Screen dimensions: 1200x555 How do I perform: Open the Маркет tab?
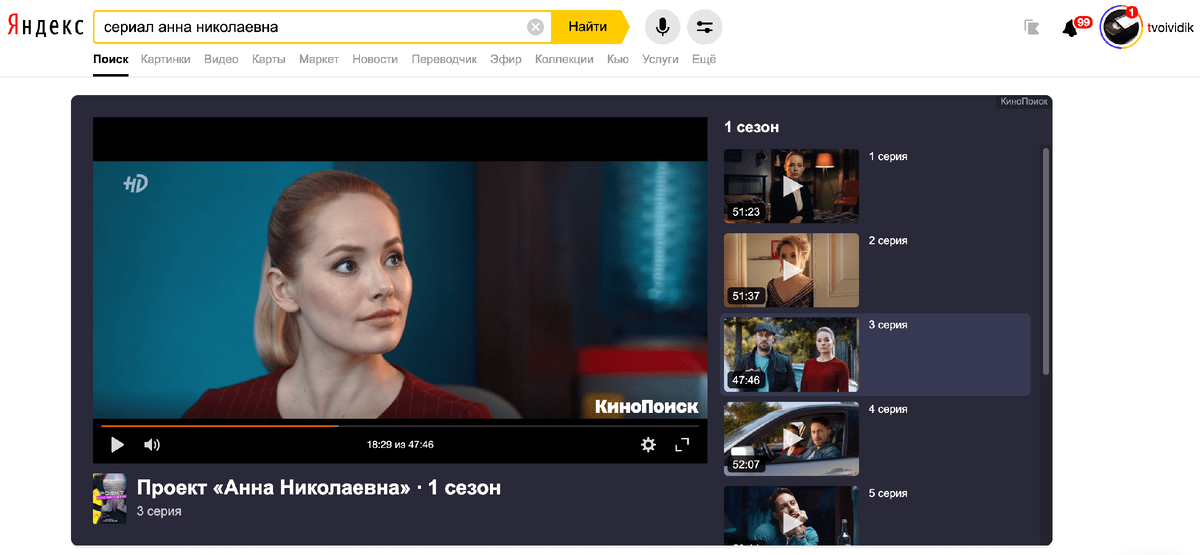tap(319, 59)
